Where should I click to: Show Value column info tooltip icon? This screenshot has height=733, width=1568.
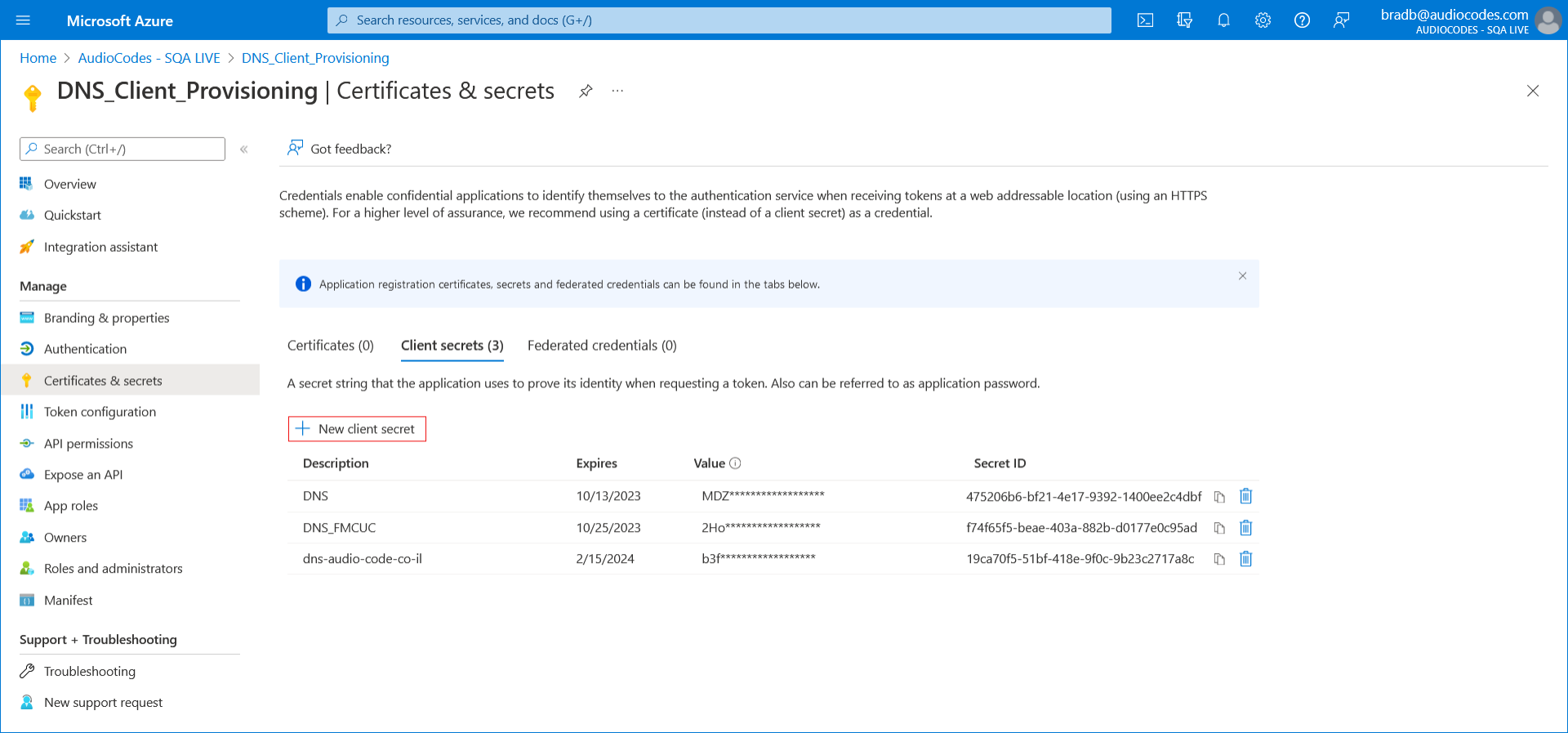735,463
